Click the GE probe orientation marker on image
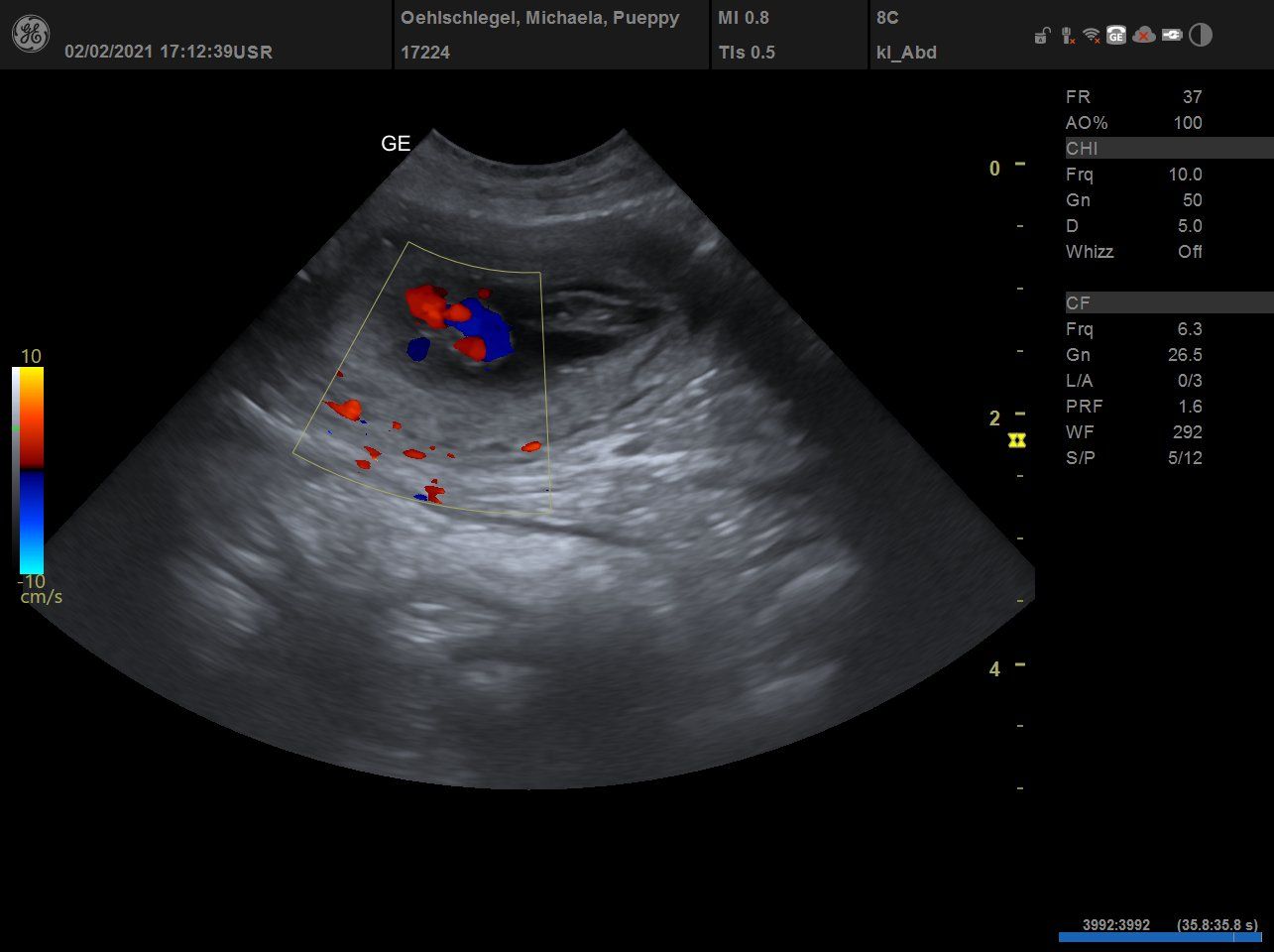This screenshot has height=952, width=1274. 396,144
